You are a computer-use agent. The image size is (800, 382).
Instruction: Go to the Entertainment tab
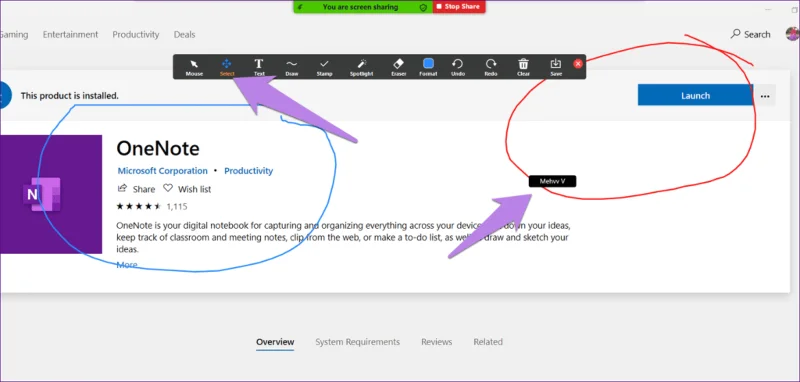pyautogui.click(x=70, y=35)
